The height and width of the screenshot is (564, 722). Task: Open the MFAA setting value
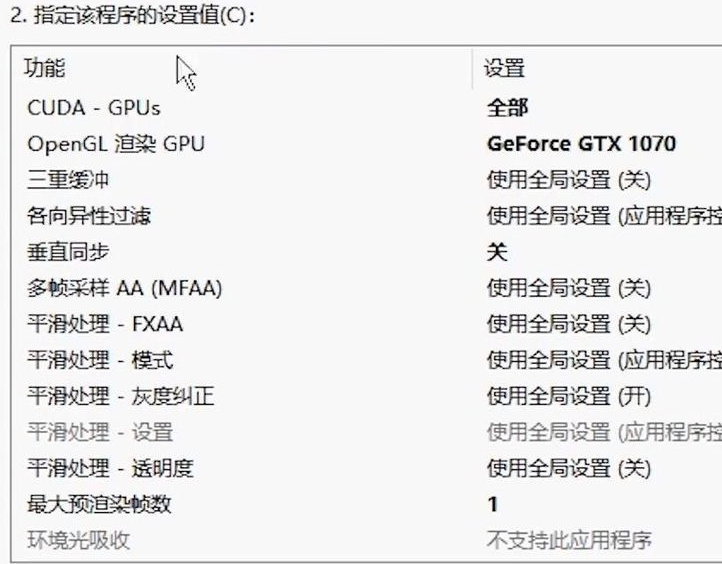pyautogui.click(x=569, y=288)
